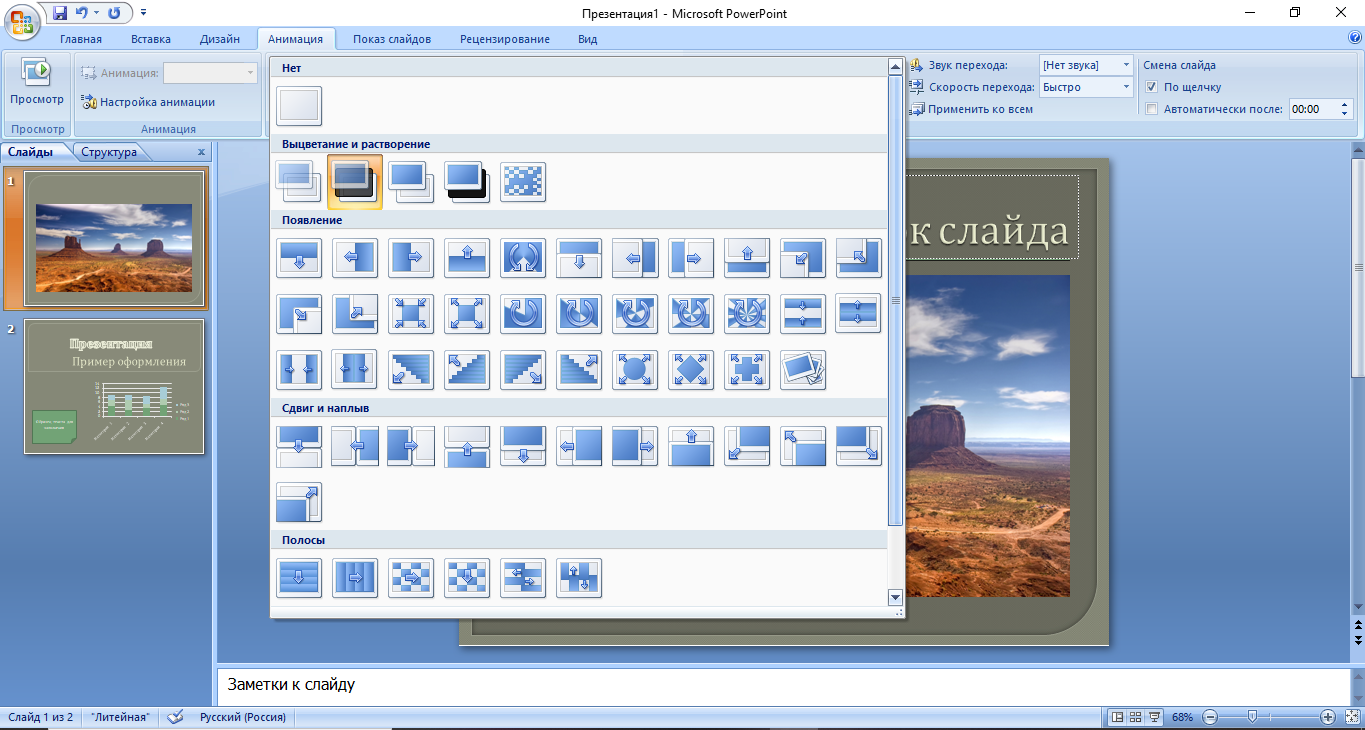Expand the Customize Quick Access Toolbar arrow
Image resolution: width=1365 pixels, height=730 pixels.
(x=144, y=13)
